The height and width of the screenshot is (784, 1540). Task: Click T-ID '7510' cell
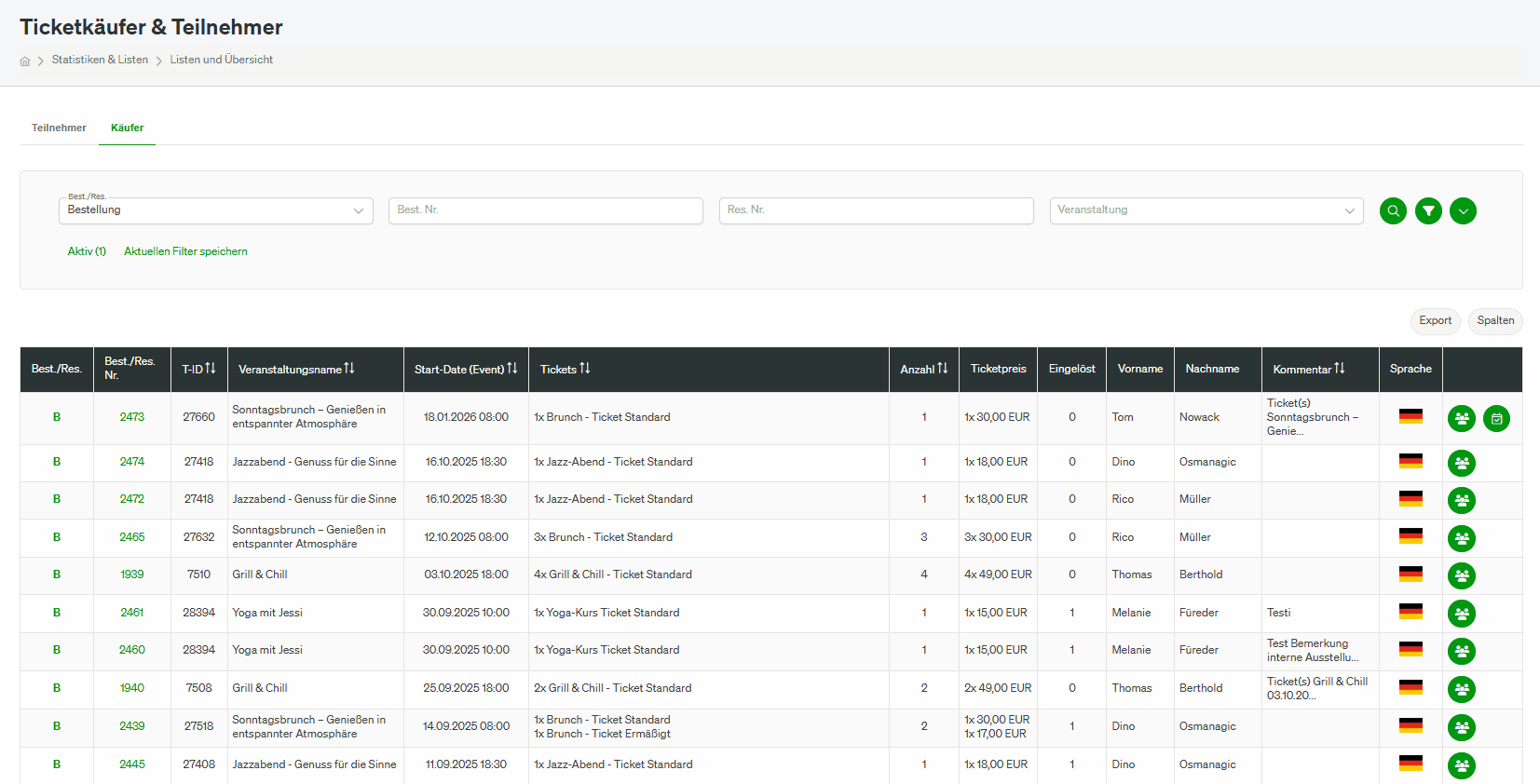[x=198, y=574]
